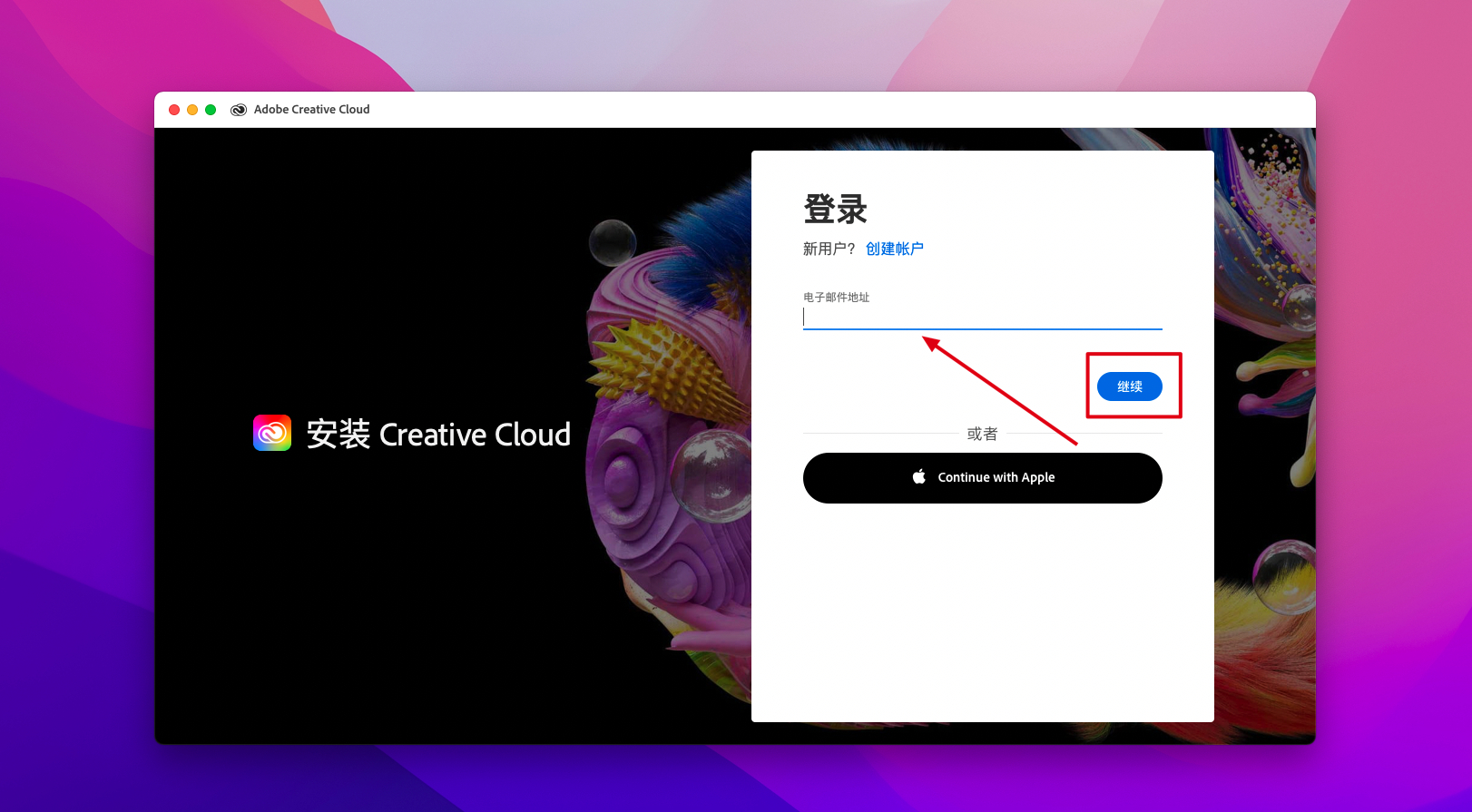Focus the 电子邮件地址 email input field

point(982,317)
